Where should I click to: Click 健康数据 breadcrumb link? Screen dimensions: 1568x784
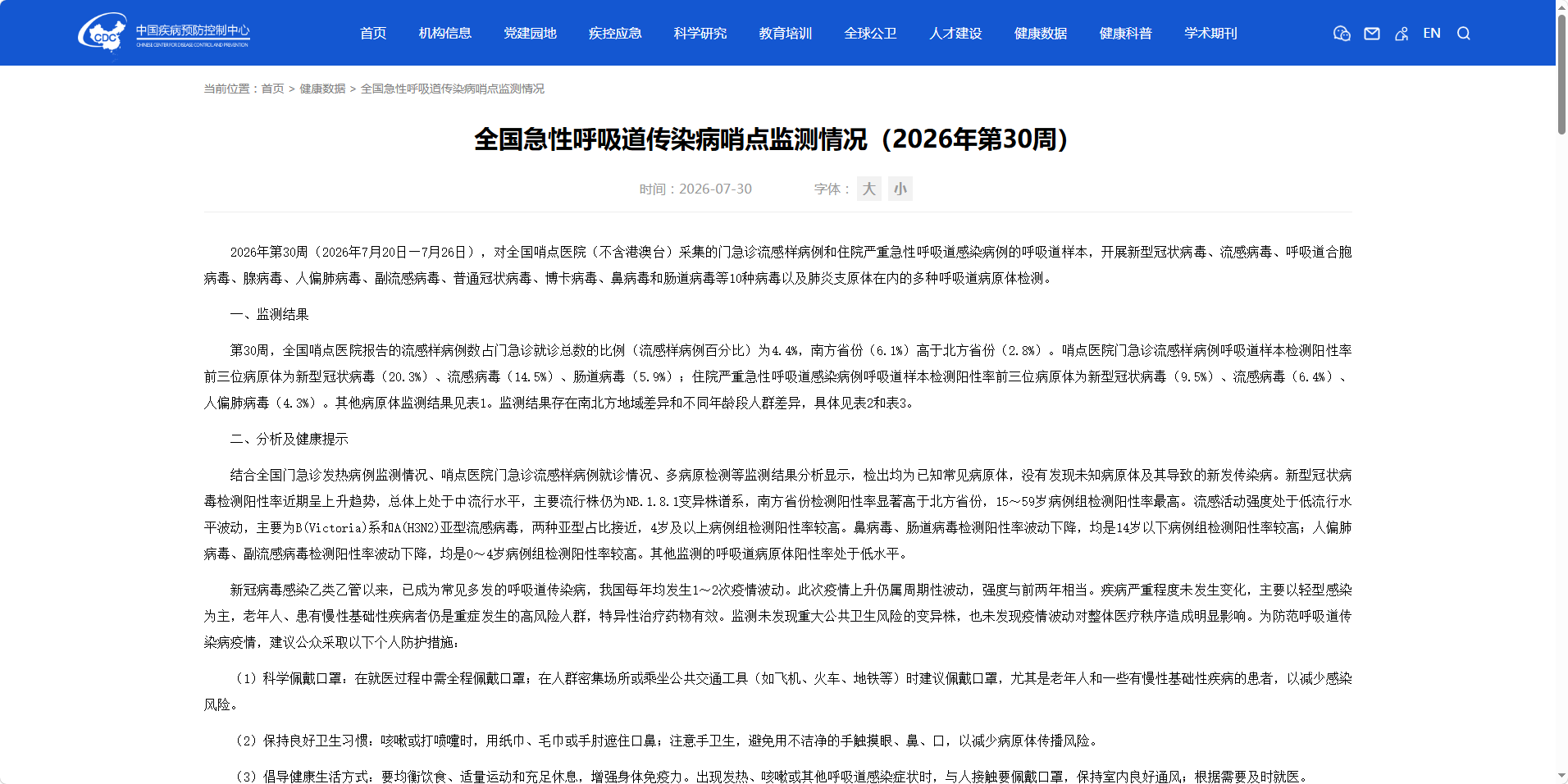pos(322,89)
